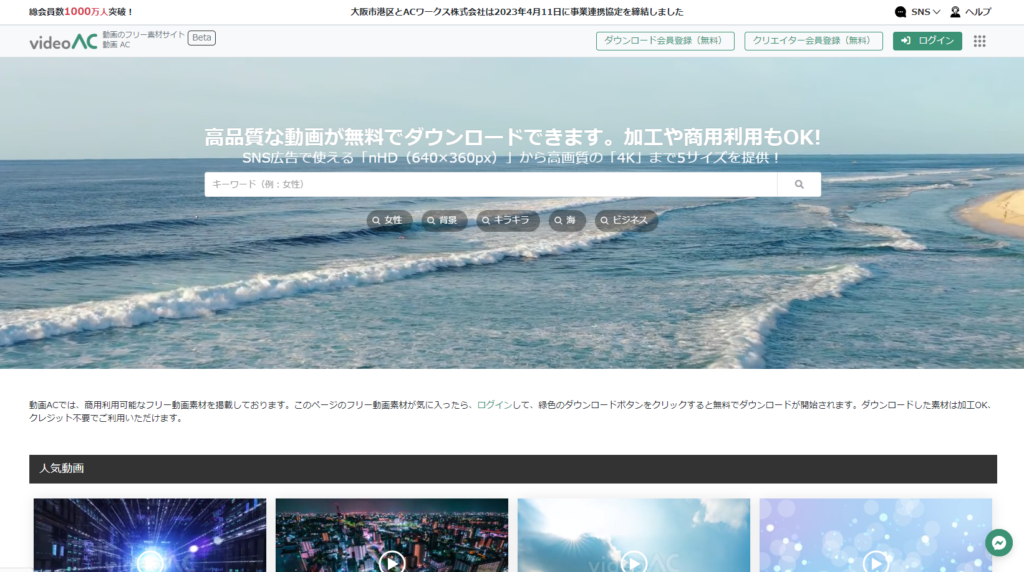The width and height of the screenshot is (1024, 572).
Task: Click the 人気動画 section header
Action: [x=513, y=469]
